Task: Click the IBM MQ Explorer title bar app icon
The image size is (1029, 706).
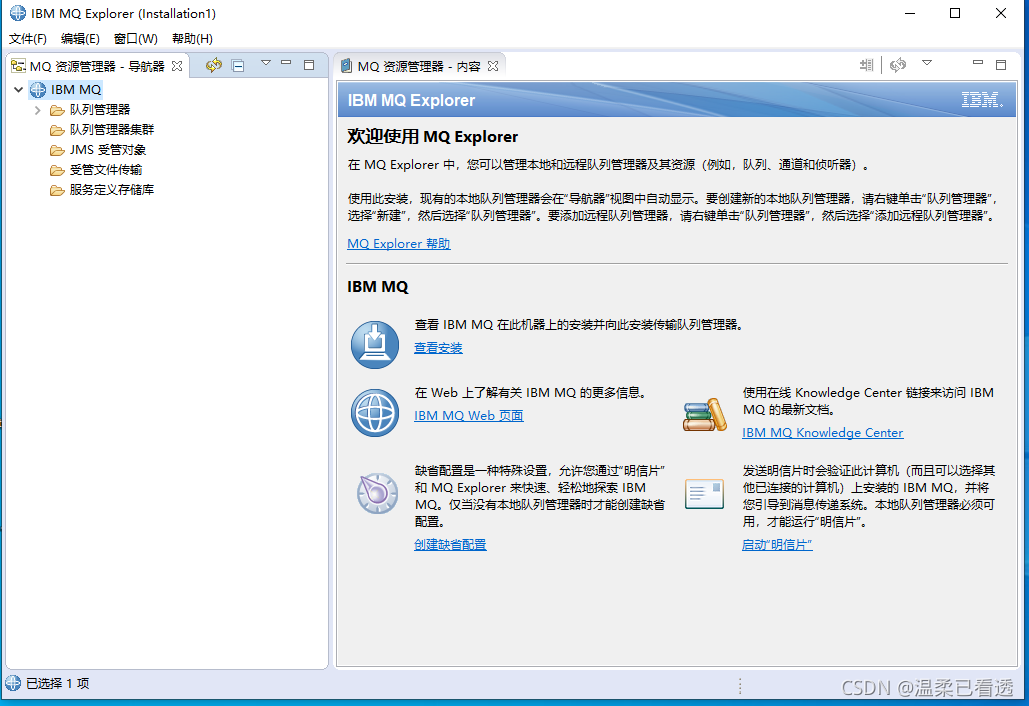Action: [18, 13]
